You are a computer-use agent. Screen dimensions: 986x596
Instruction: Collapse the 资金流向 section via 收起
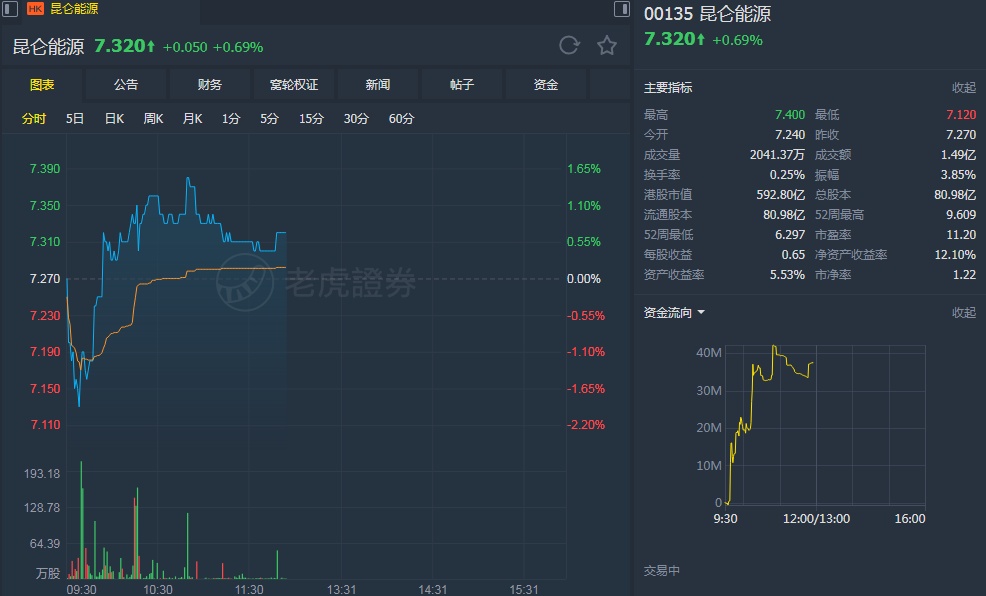(x=963, y=313)
